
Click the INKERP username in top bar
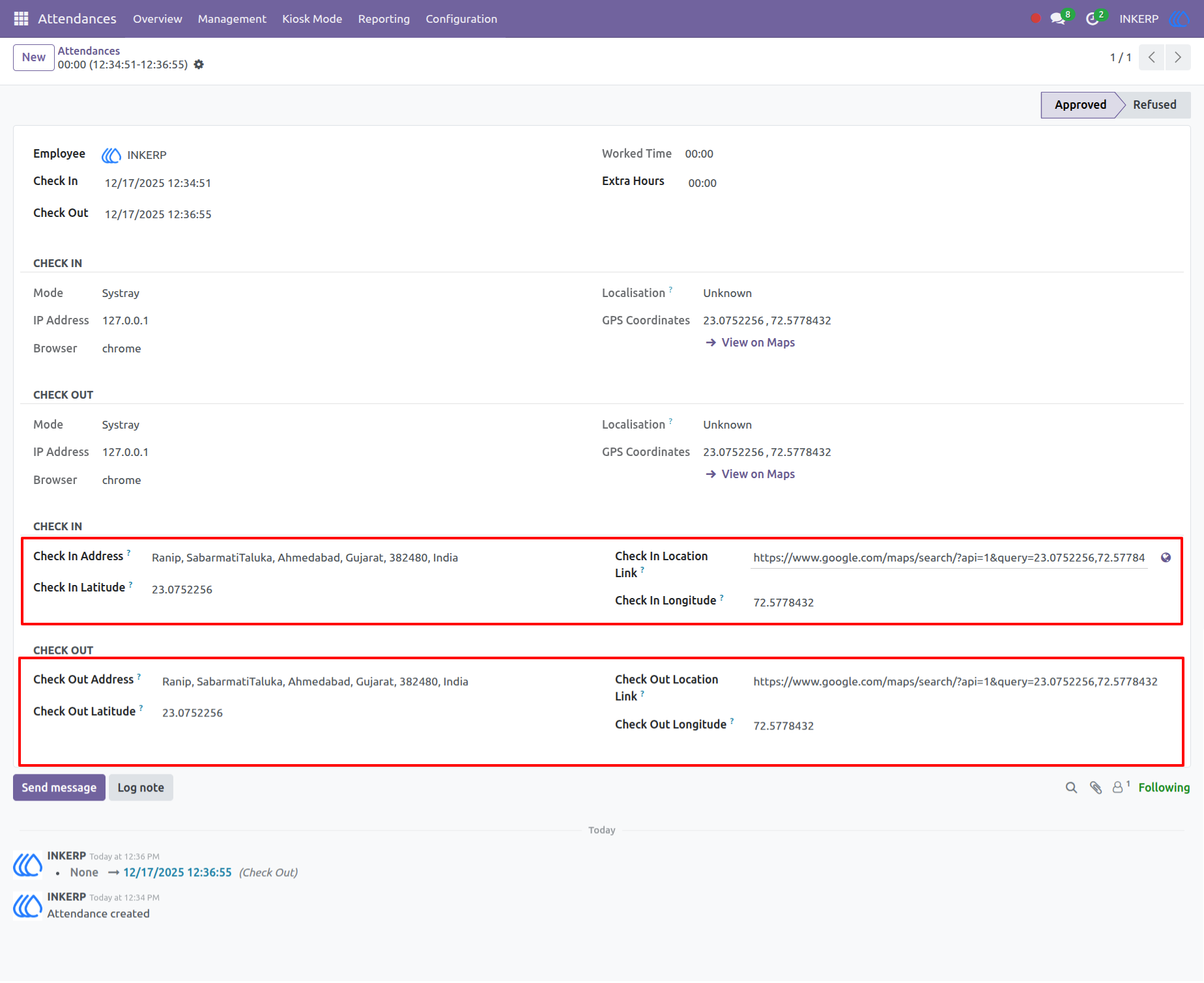click(x=1139, y=19)
